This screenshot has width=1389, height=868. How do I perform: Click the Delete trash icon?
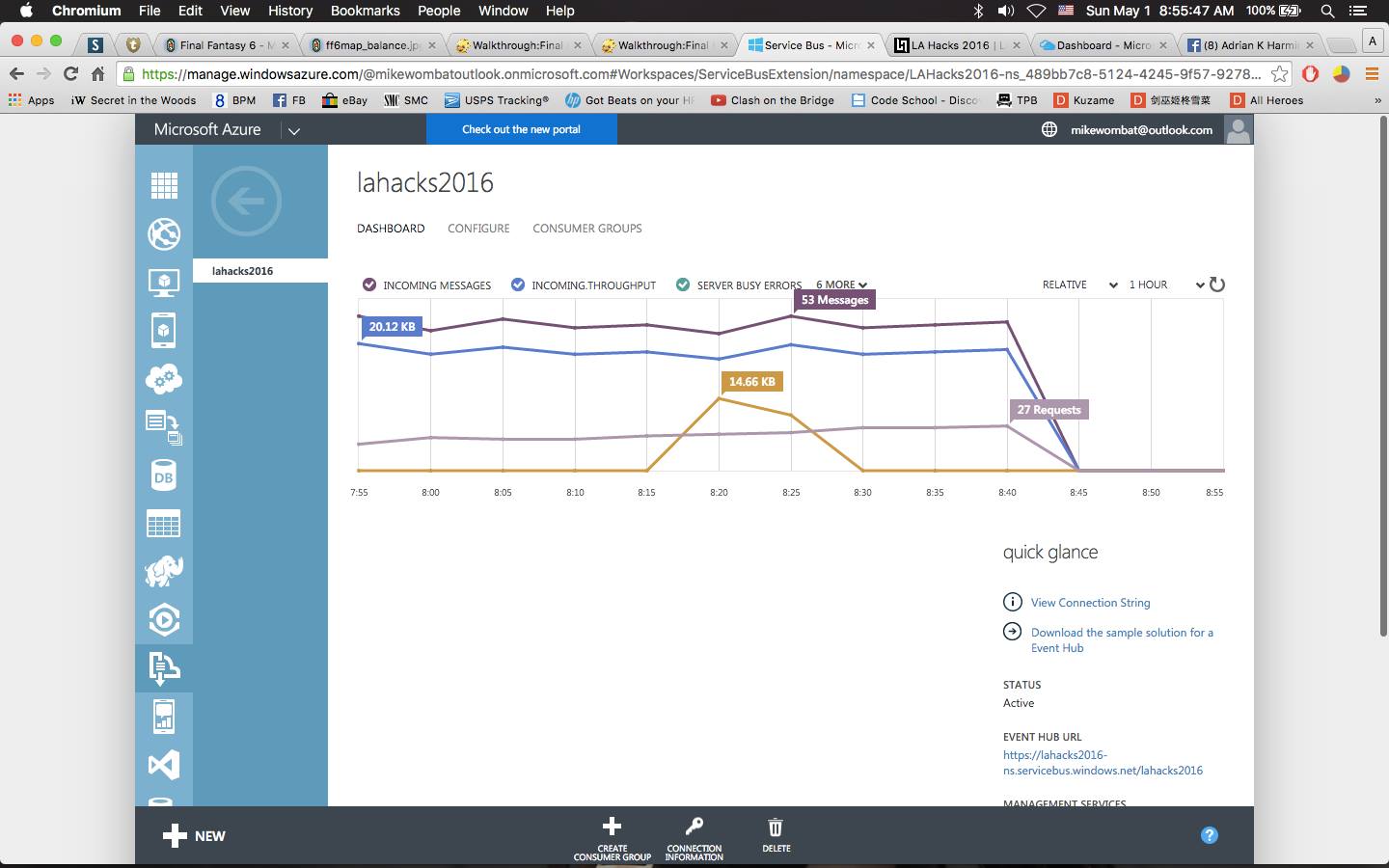click(776, 827)
